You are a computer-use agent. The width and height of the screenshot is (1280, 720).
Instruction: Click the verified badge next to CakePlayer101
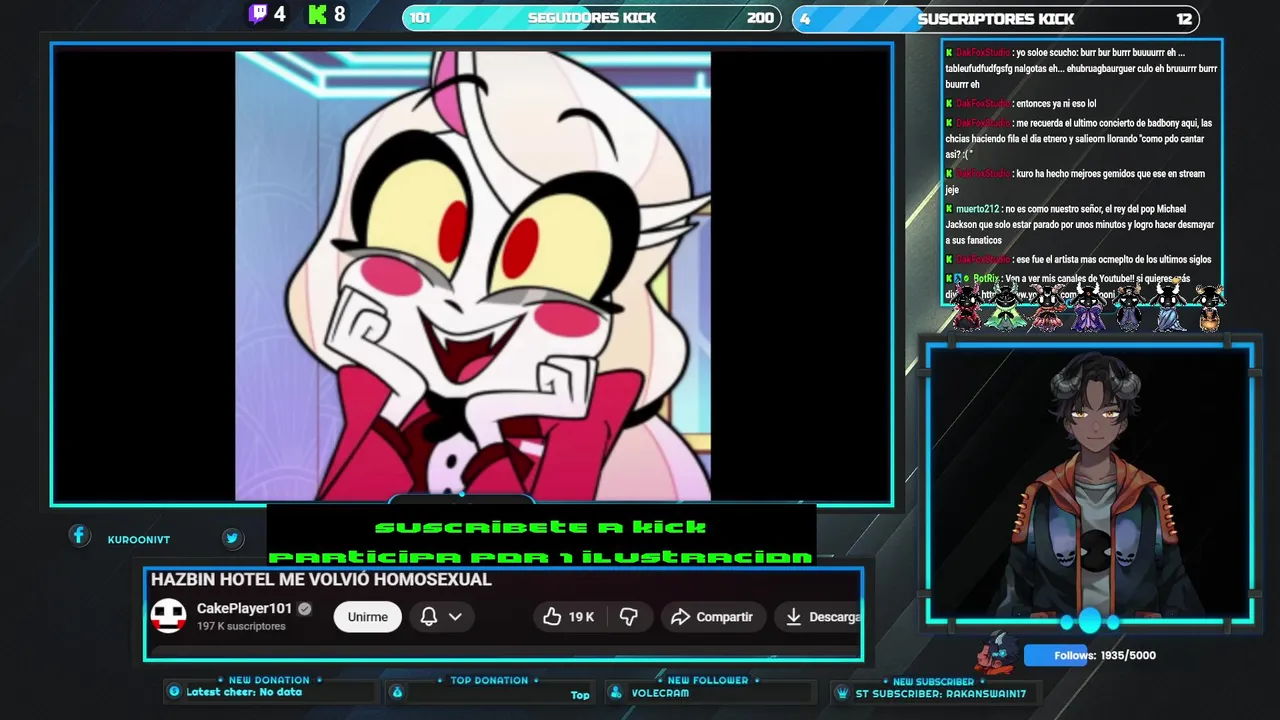coord(305,608)
